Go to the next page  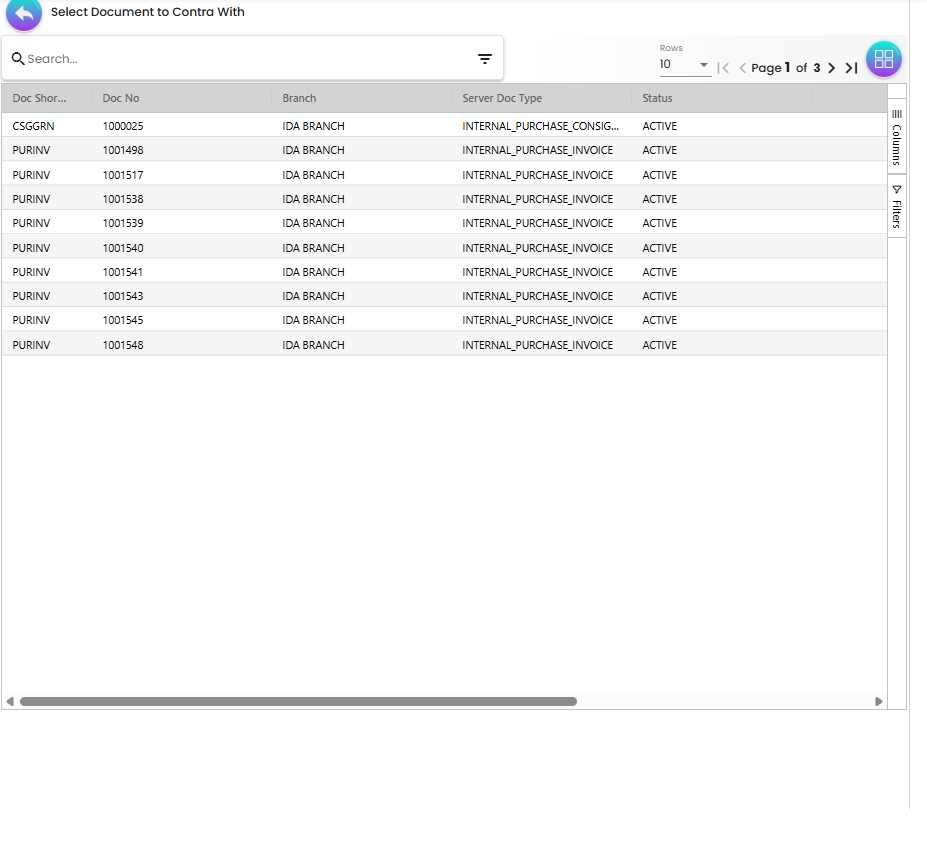[x=832, y=68]
